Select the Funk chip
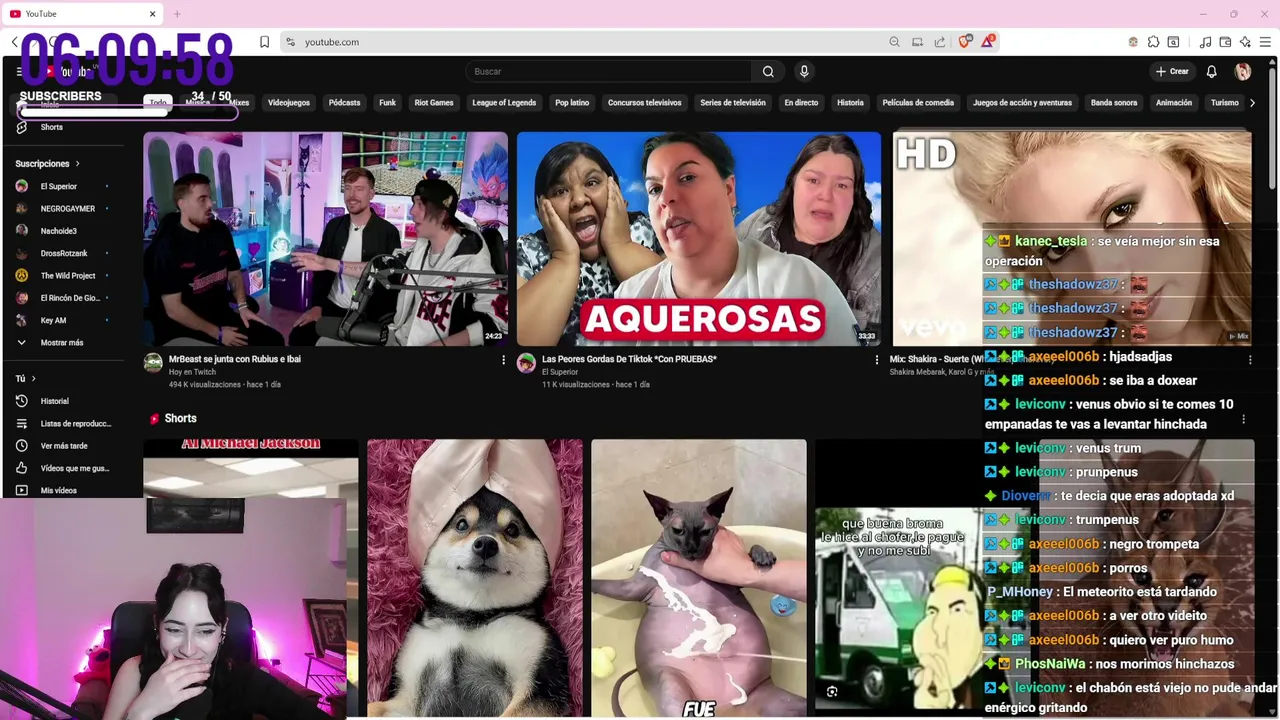 pos(387,102)
